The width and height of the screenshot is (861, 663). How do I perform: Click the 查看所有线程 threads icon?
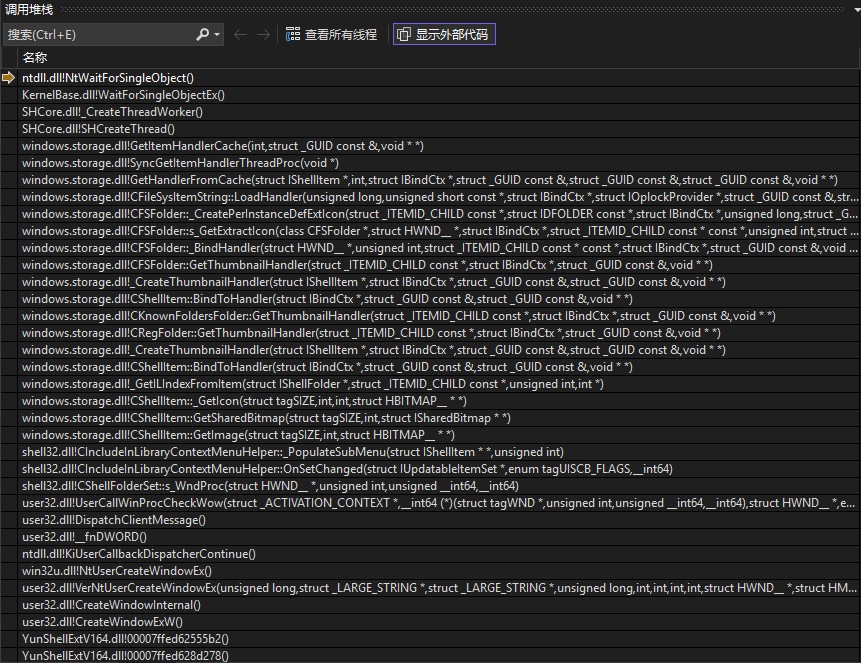tap(293, 35)
